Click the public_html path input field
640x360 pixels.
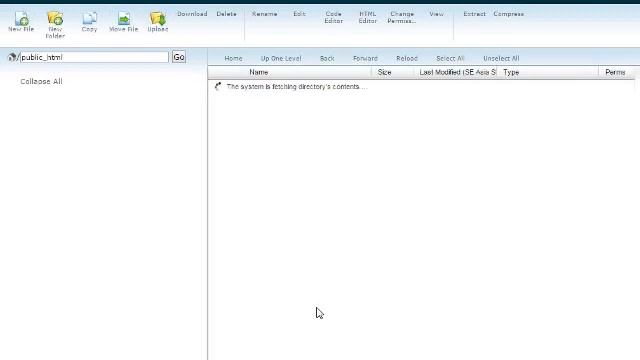point(94,57)
